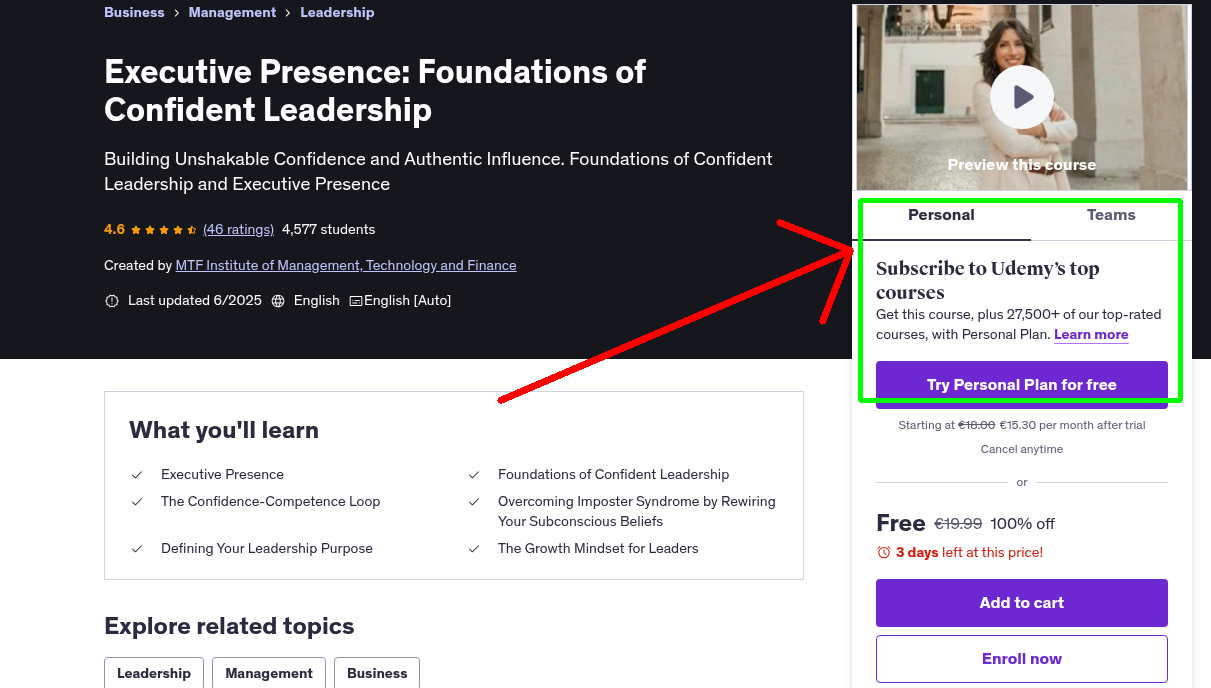Select the Leadership topic chip
This screenshot has height=688, width=1211.
click(154, 673)
